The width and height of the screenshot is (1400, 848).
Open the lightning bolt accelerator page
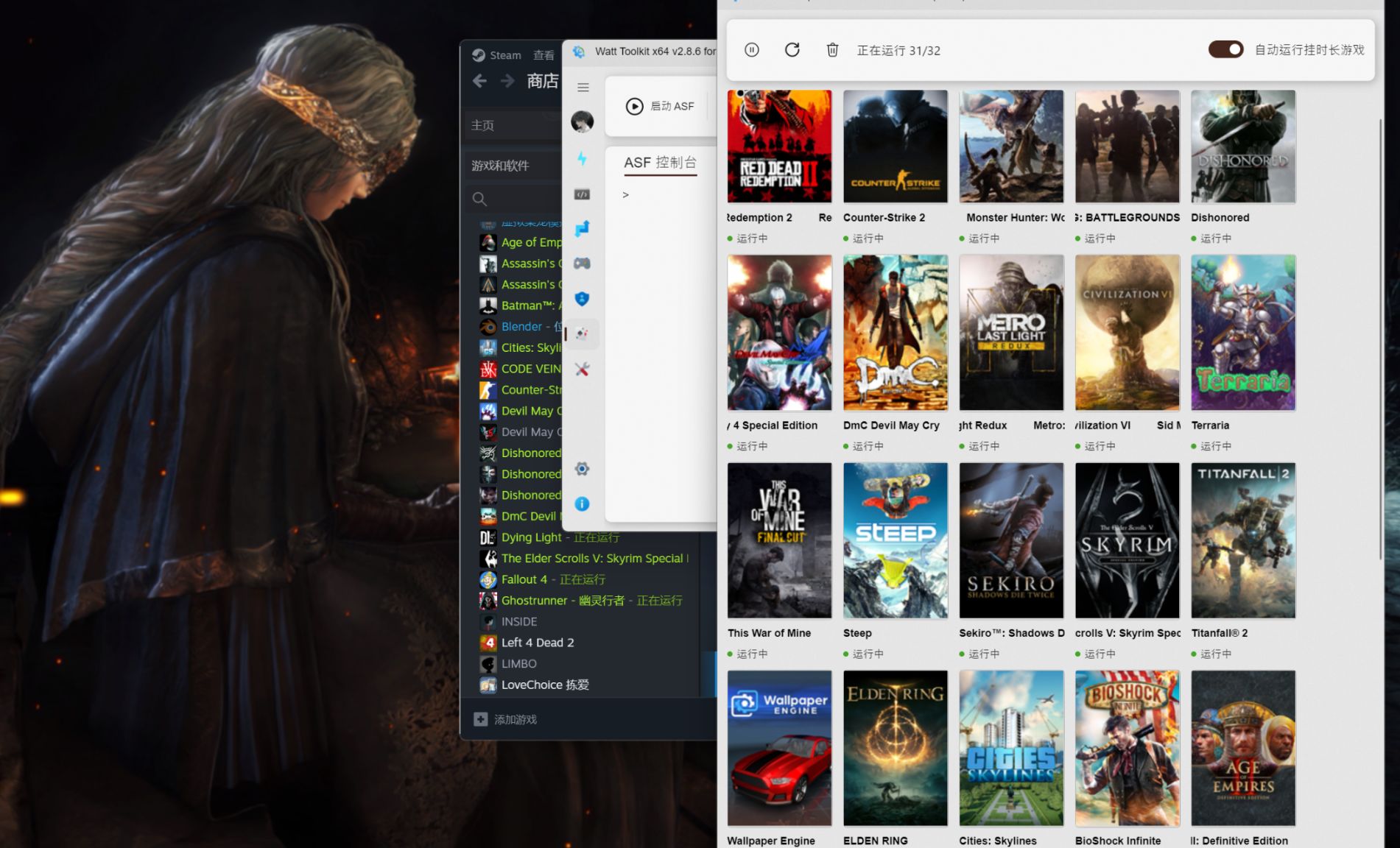tap(582, 158)
